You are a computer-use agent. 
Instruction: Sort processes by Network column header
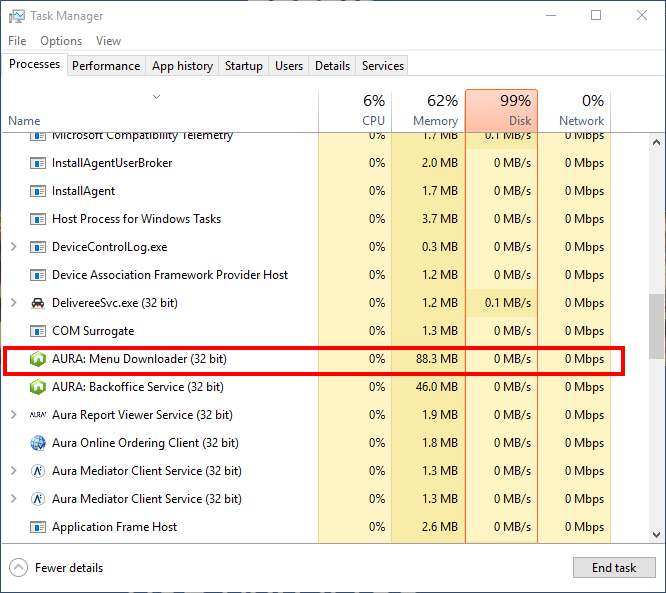(574, 111)
